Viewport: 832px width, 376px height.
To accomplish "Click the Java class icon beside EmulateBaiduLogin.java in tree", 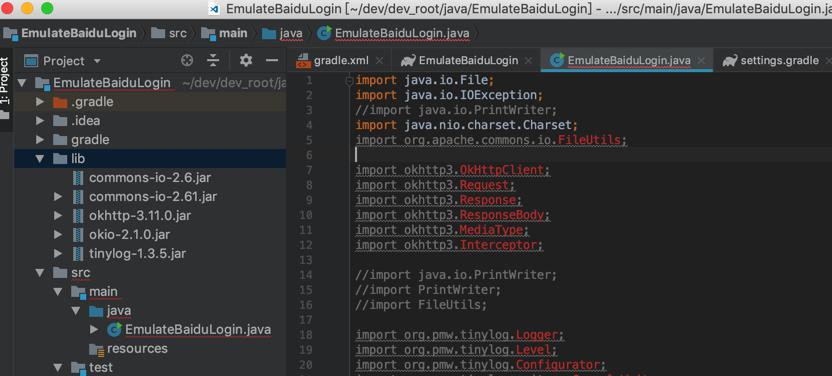I will (x=114, y=330).
